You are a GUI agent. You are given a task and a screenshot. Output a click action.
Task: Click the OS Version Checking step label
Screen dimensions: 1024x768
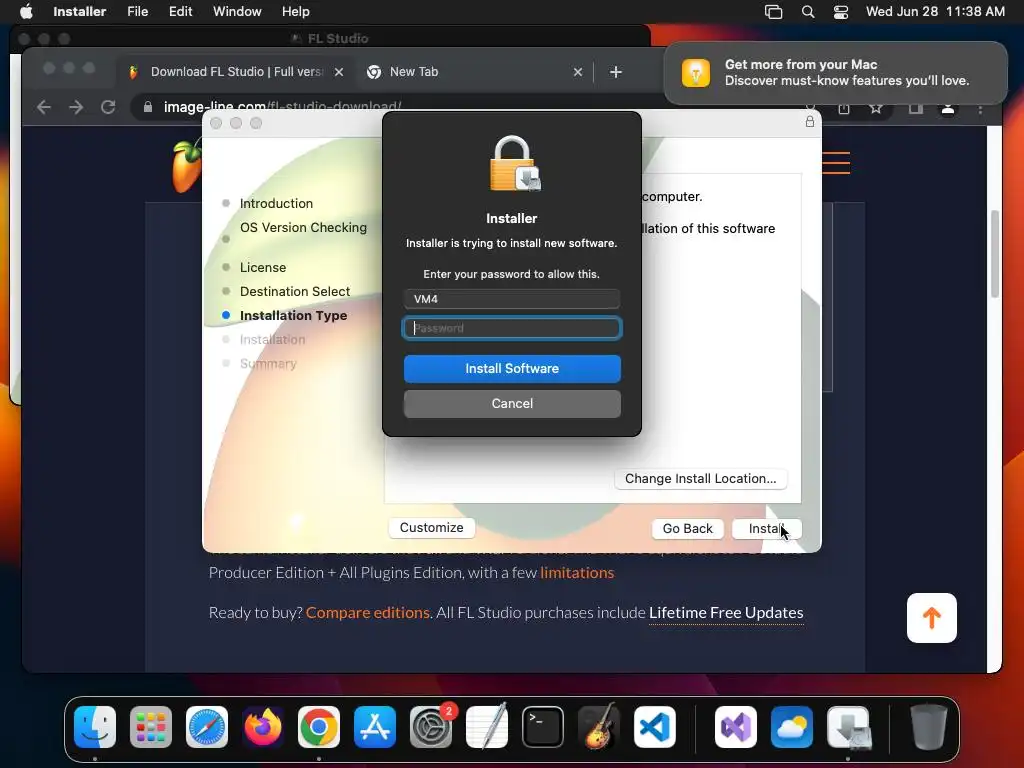303,227
